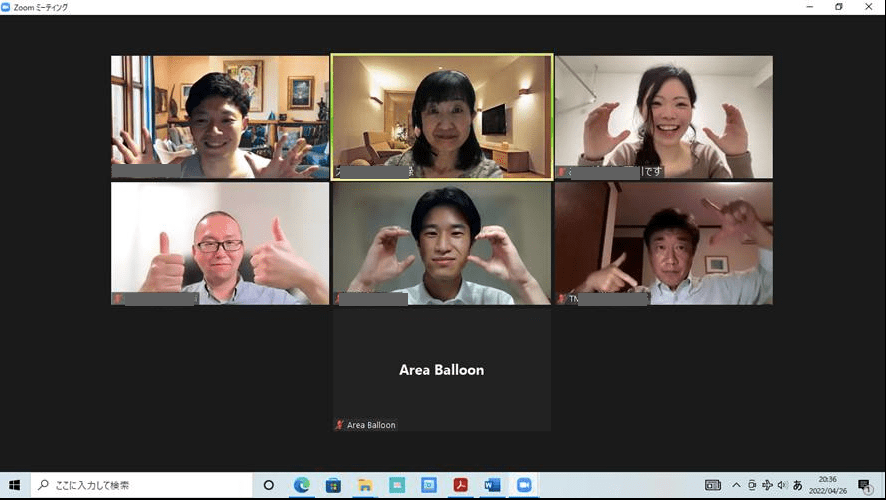Click the Zoom logo in the title bar
Screen dimensions: 886x500
tap(9, 7)
